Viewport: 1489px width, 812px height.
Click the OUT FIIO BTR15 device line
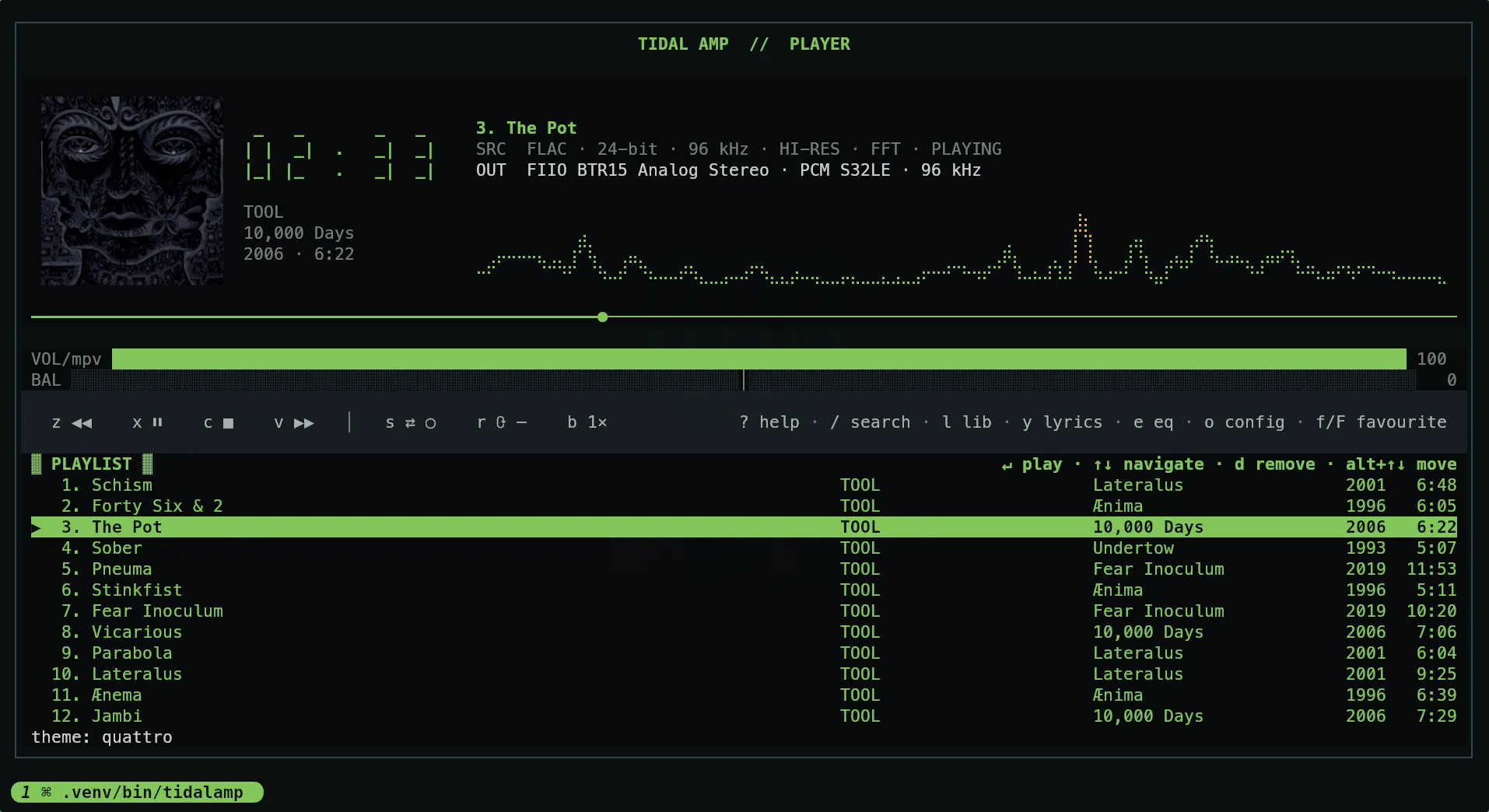pyautogui.click(x=728, y=170)
